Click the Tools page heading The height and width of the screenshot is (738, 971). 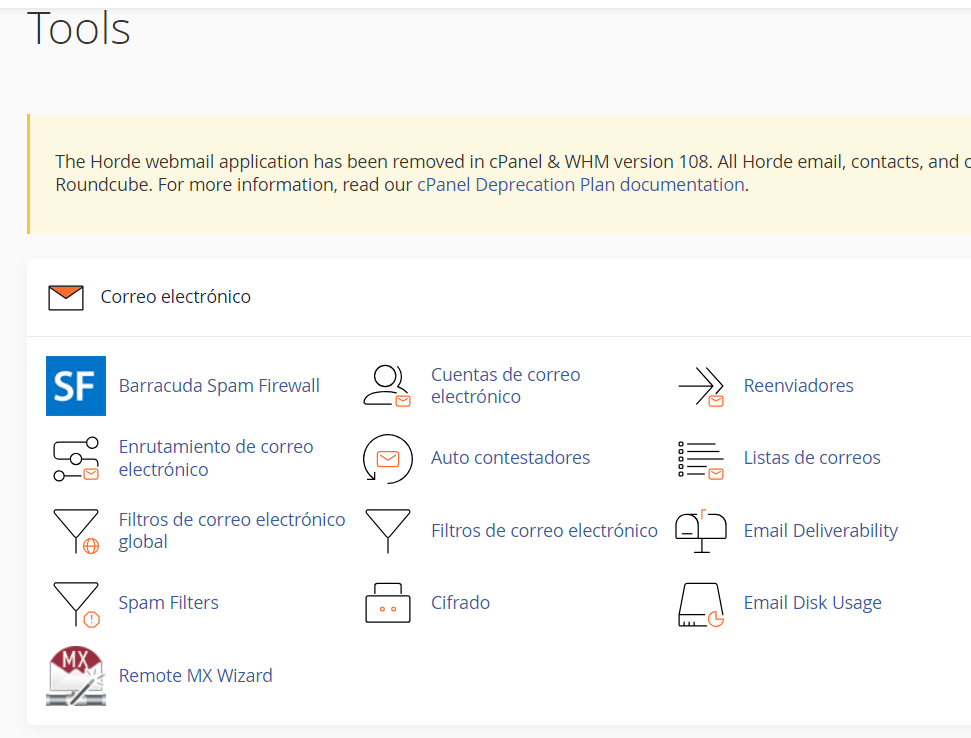(79, 28)
